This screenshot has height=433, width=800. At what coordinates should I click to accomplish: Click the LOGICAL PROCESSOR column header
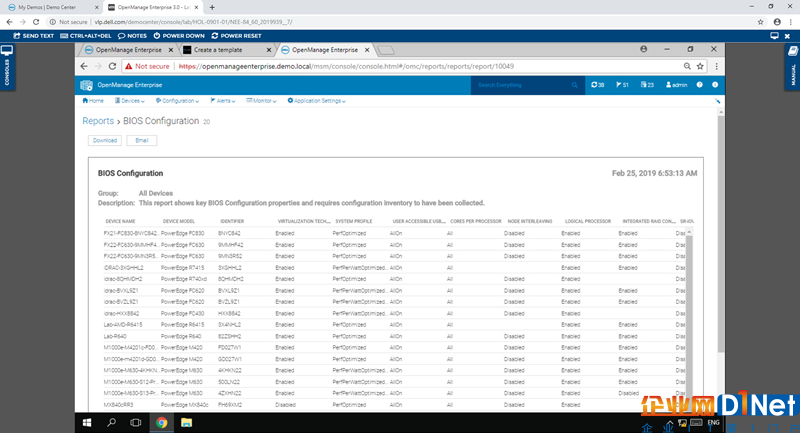[x=588, y=221]
